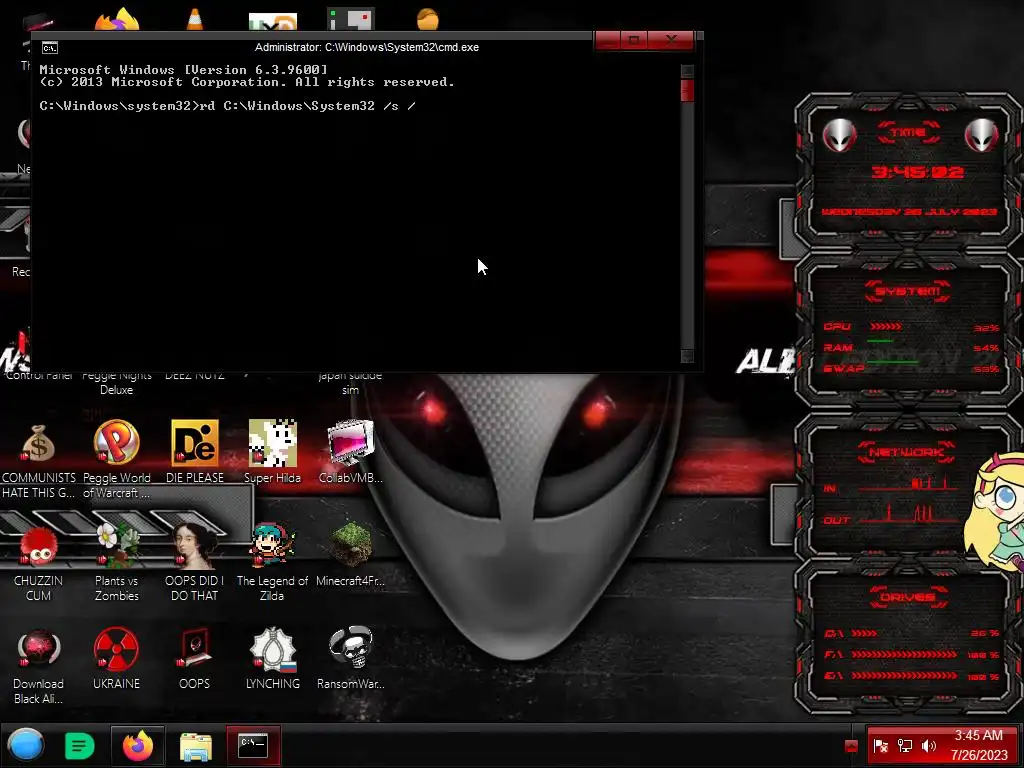This screenshot has width=1024, height=768.
Task: Click the RAM usage bar in widget
Action: coord(880,341)
